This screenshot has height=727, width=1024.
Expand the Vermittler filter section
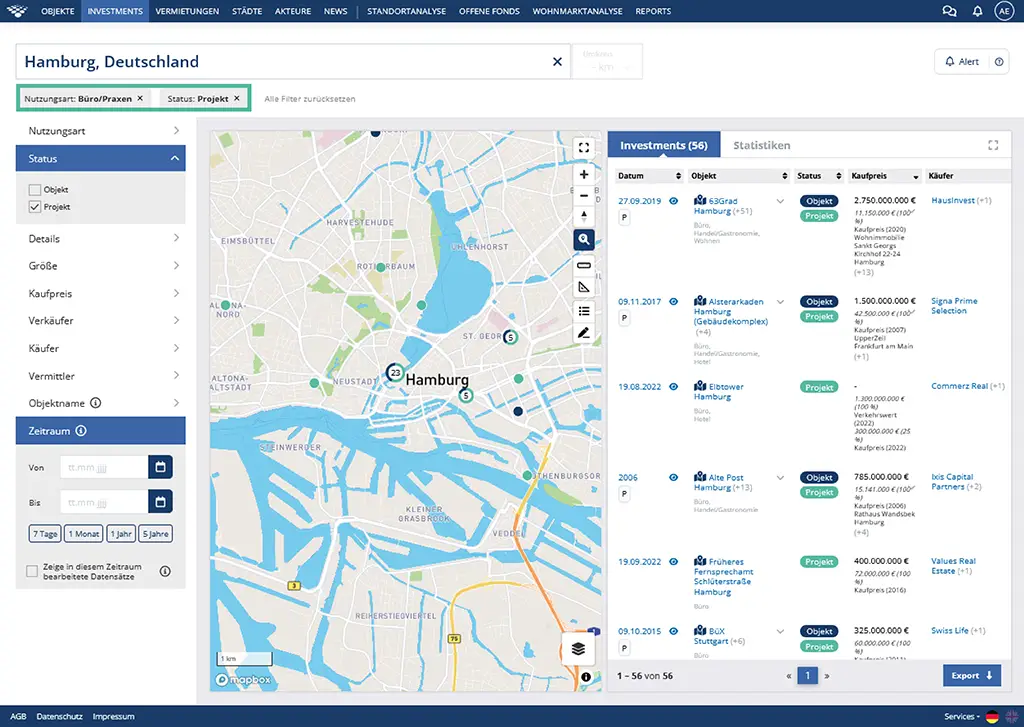click(101, 376)
